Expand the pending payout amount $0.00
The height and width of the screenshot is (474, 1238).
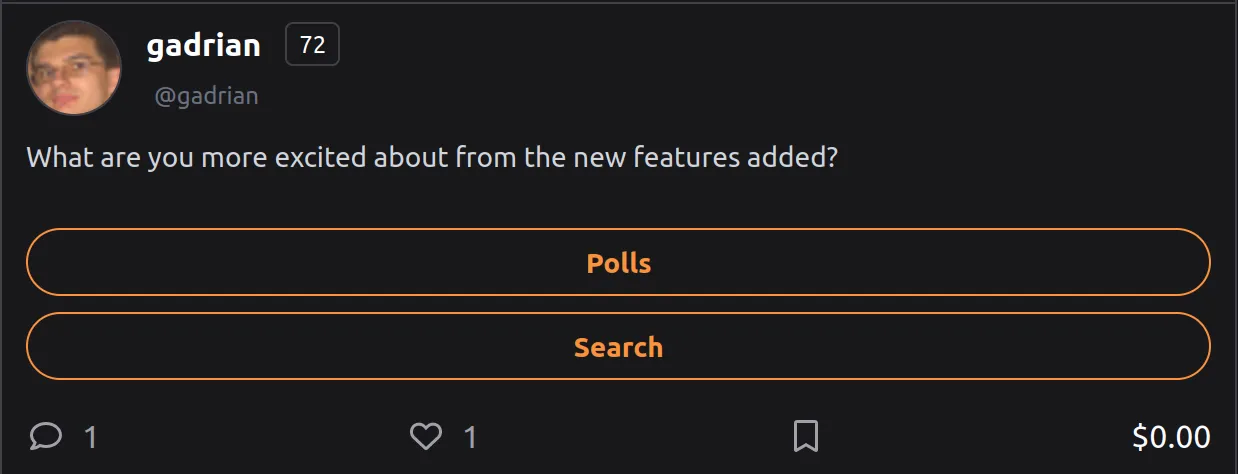coord(1171,437)
